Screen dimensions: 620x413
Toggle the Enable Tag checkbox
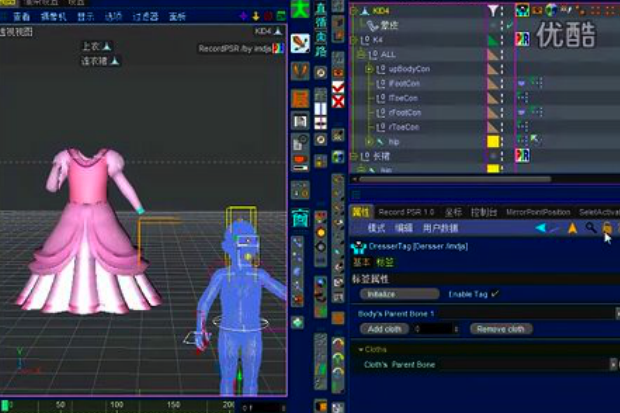tap(495, 294)
